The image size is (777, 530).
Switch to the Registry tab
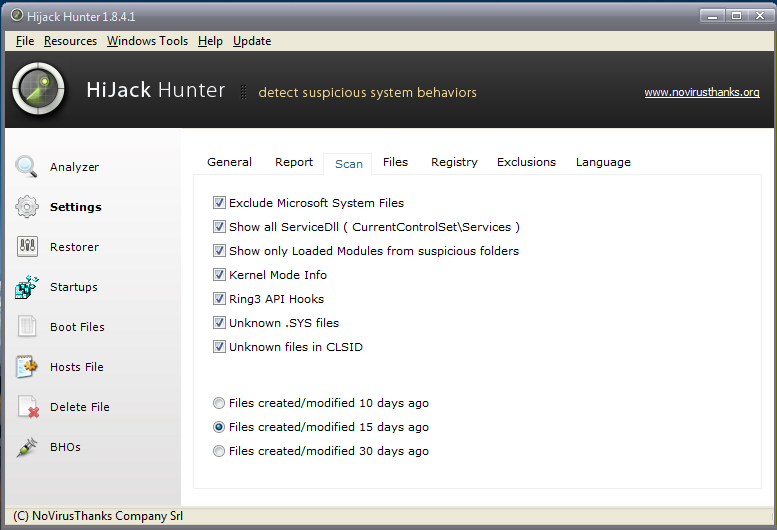(x=454, y=162)
